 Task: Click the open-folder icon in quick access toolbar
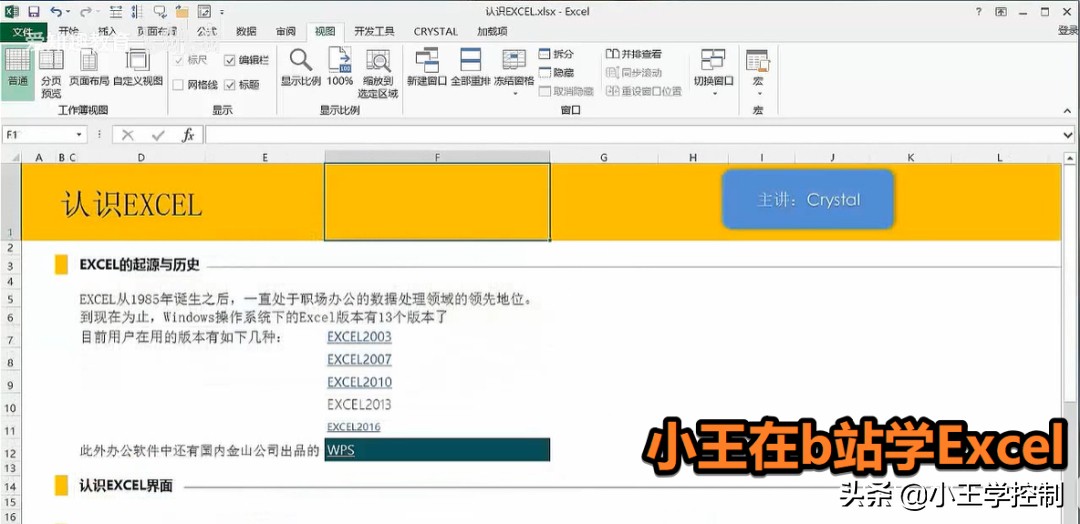(182, 12)
